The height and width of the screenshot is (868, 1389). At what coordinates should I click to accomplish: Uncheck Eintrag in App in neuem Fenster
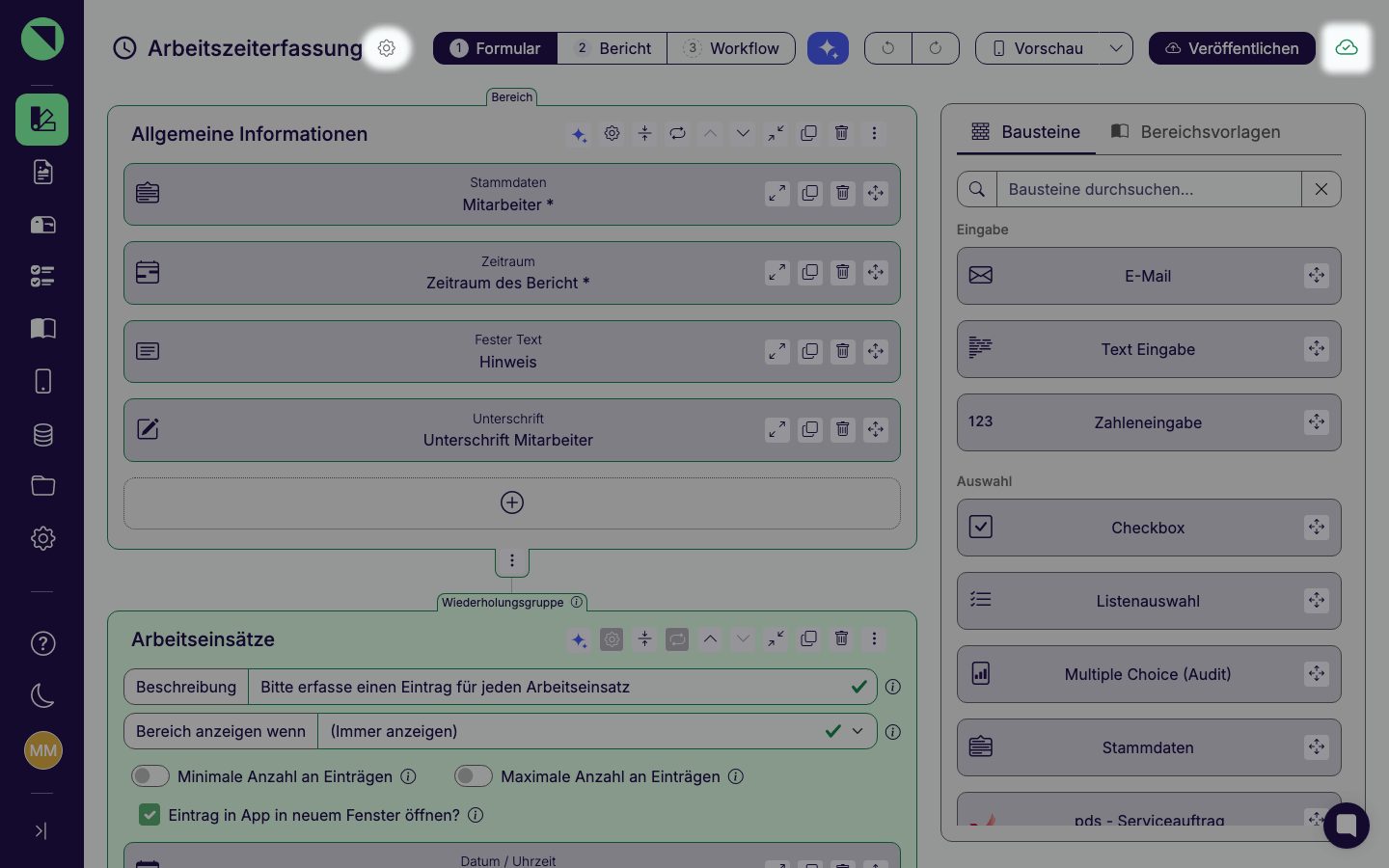(150, 815)
